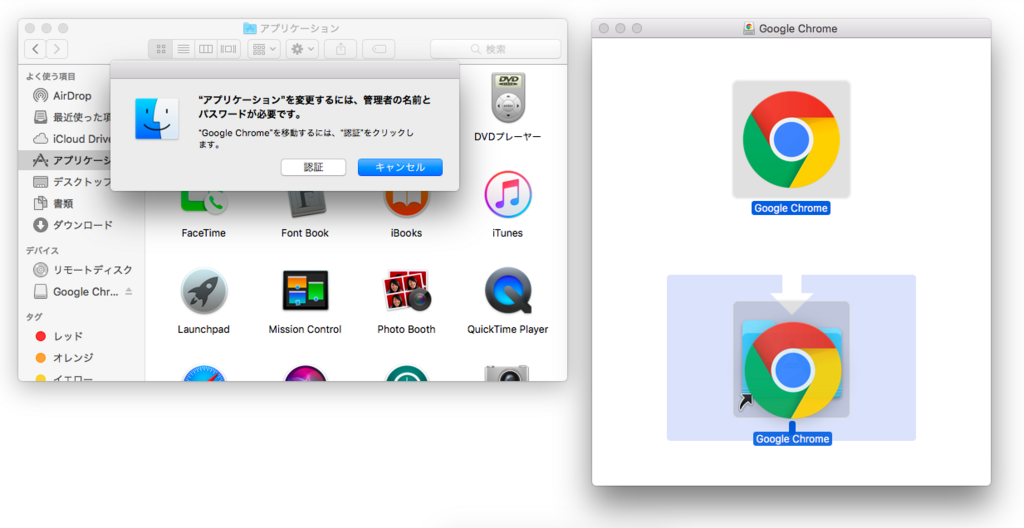Image resolution: width=1024 pixels, height=528 pixels.
Task: Open the gear action menu
Action: pyautogui.click(x=302, y=49)
